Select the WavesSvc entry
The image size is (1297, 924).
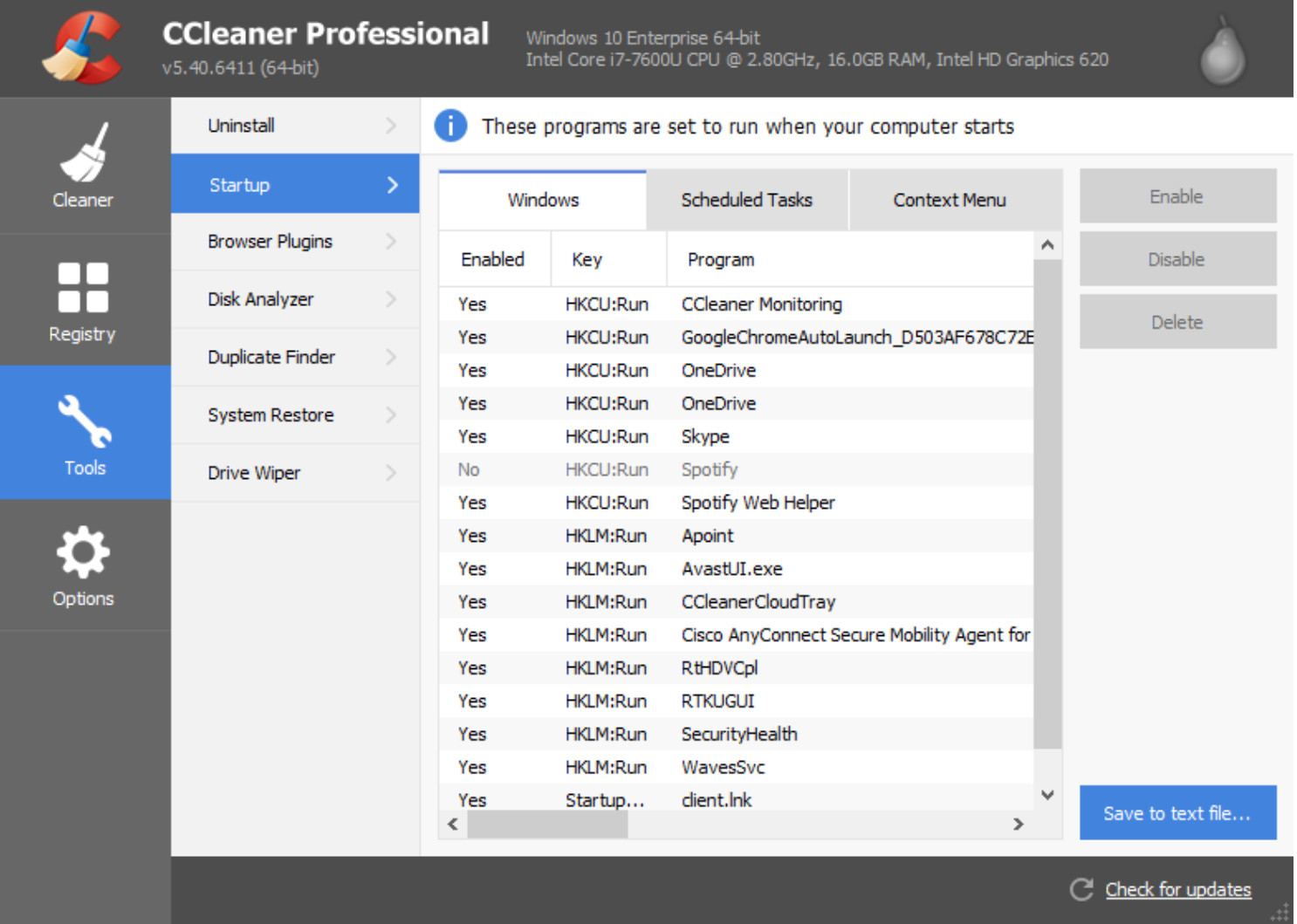pos(737,768)
